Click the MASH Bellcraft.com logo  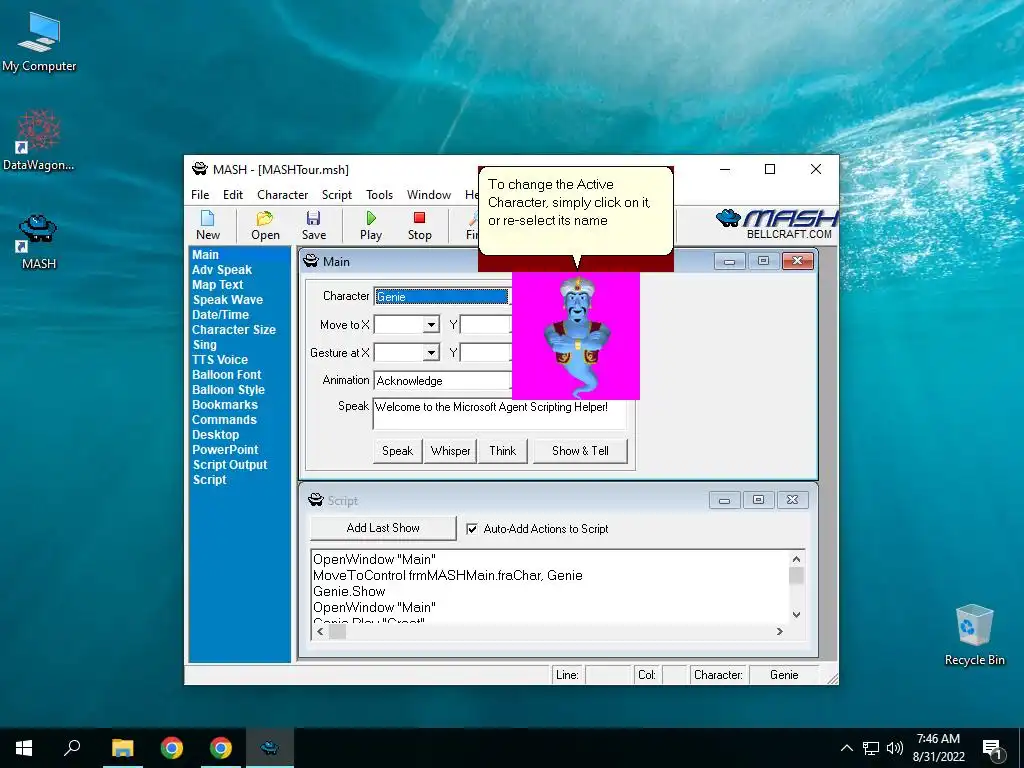[776, 224]
